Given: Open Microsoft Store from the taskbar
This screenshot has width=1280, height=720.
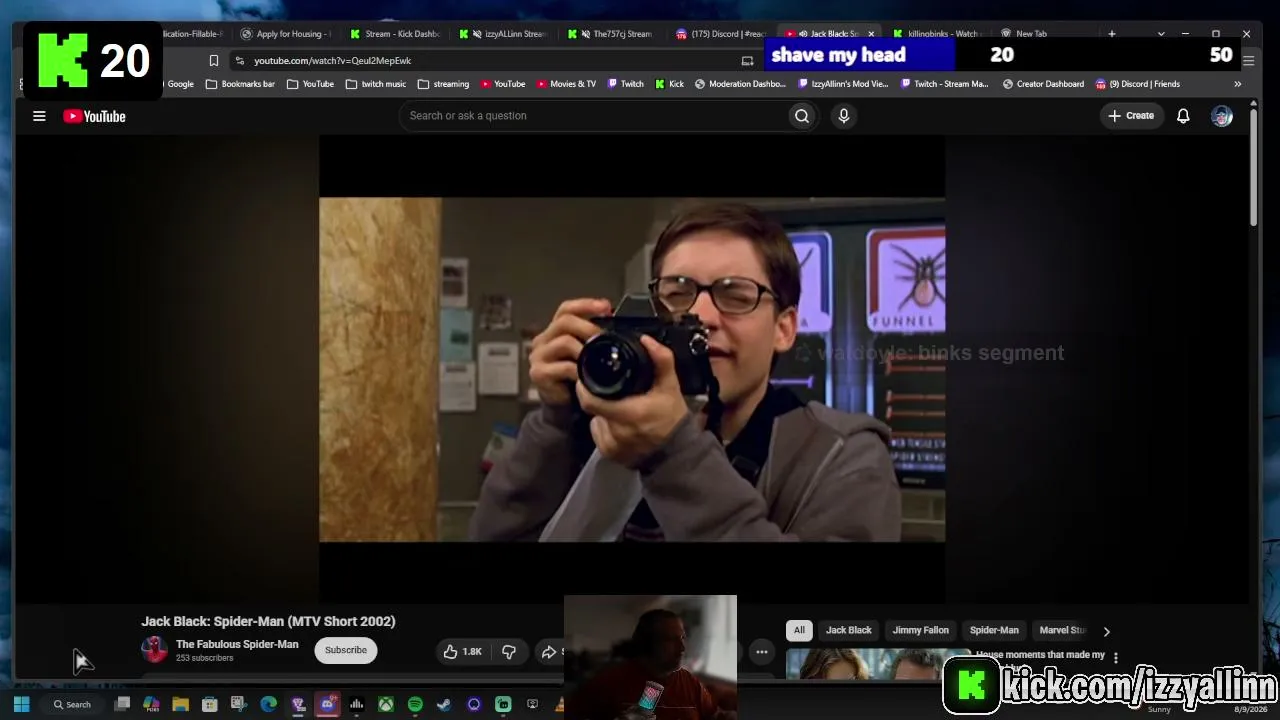Looking at the screenshot, I should pyautogui.click(x=209, y=704).
